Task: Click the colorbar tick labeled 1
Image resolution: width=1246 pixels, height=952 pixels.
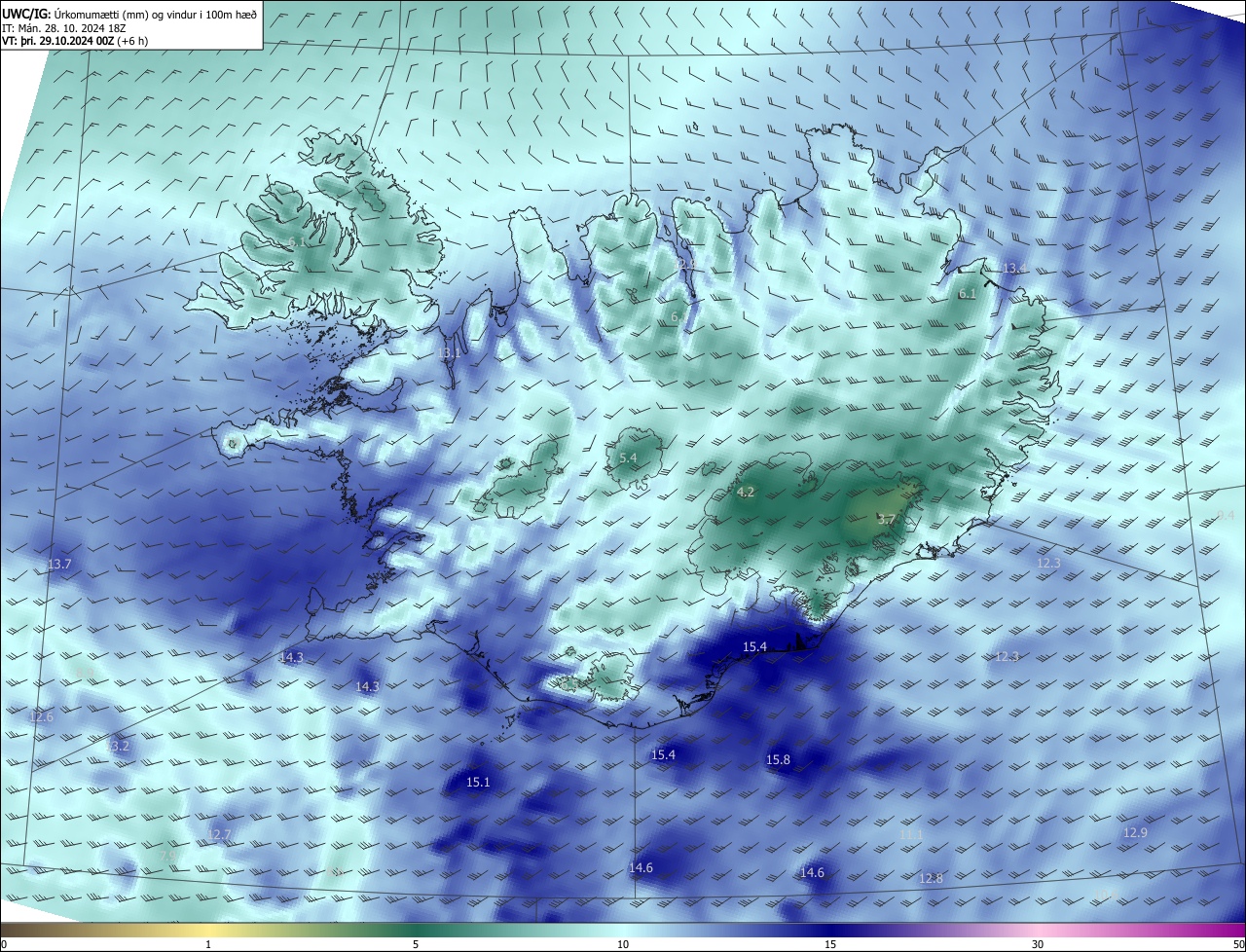Action: pyautogui.click(x=208, y=944)
